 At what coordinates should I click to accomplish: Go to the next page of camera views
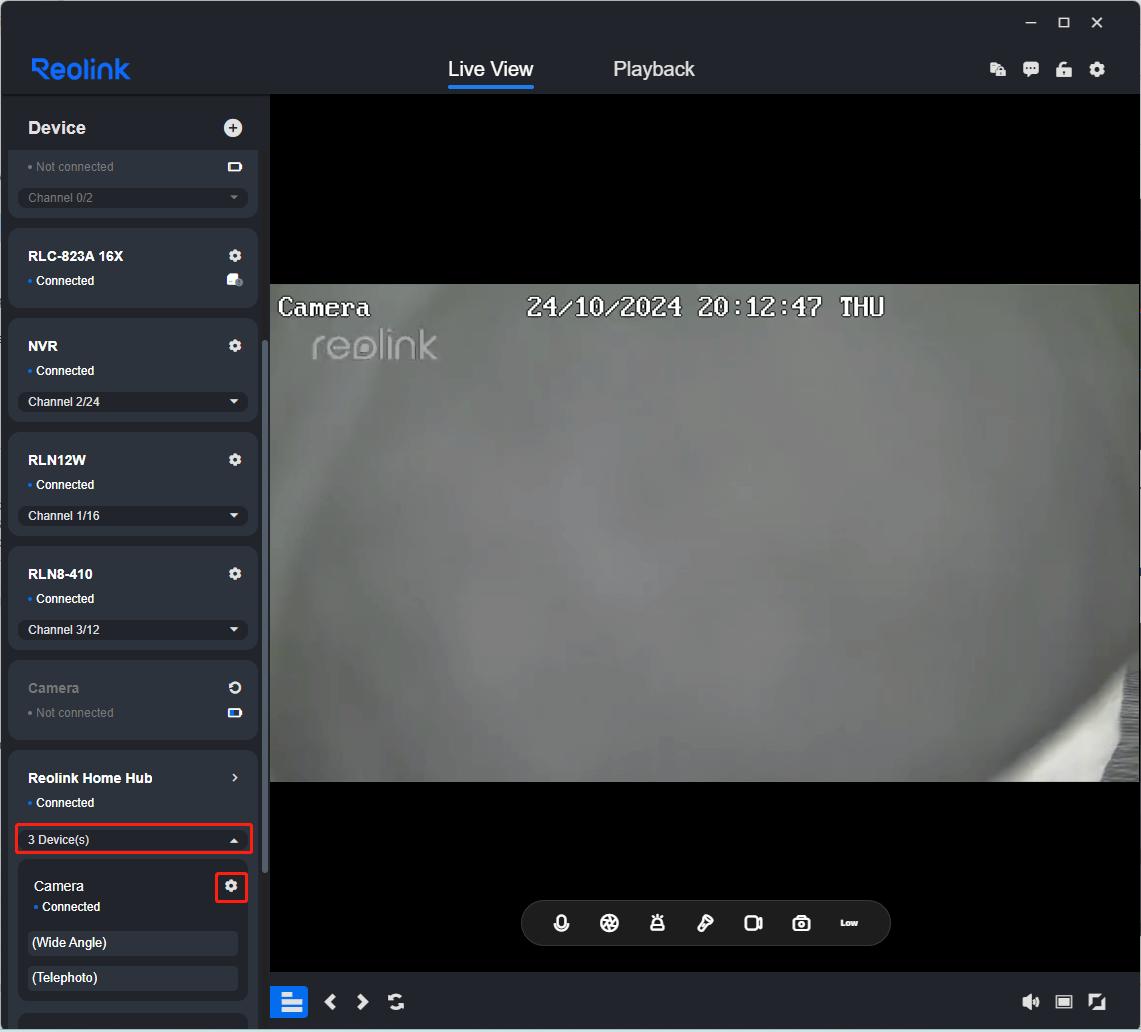click(x=362, y=1002)
